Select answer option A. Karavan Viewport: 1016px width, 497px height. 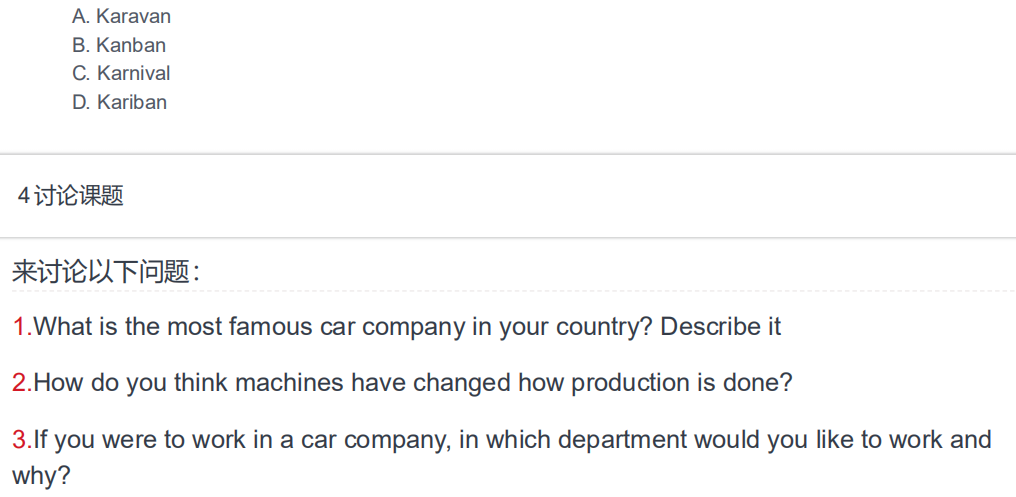tap(121, 16)
